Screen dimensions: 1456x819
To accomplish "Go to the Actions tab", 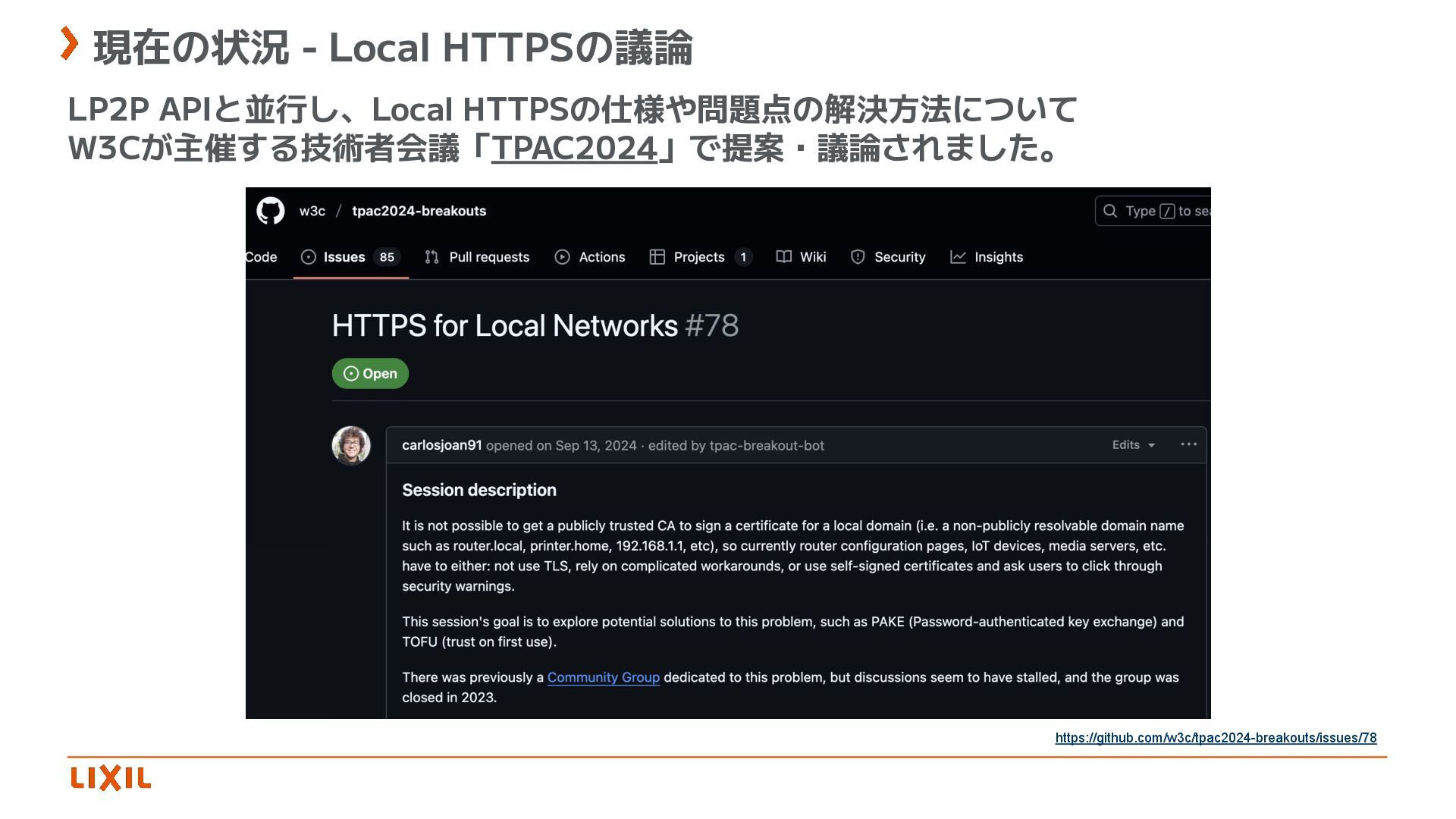I will pyautogui.click(x=590, y=257).
